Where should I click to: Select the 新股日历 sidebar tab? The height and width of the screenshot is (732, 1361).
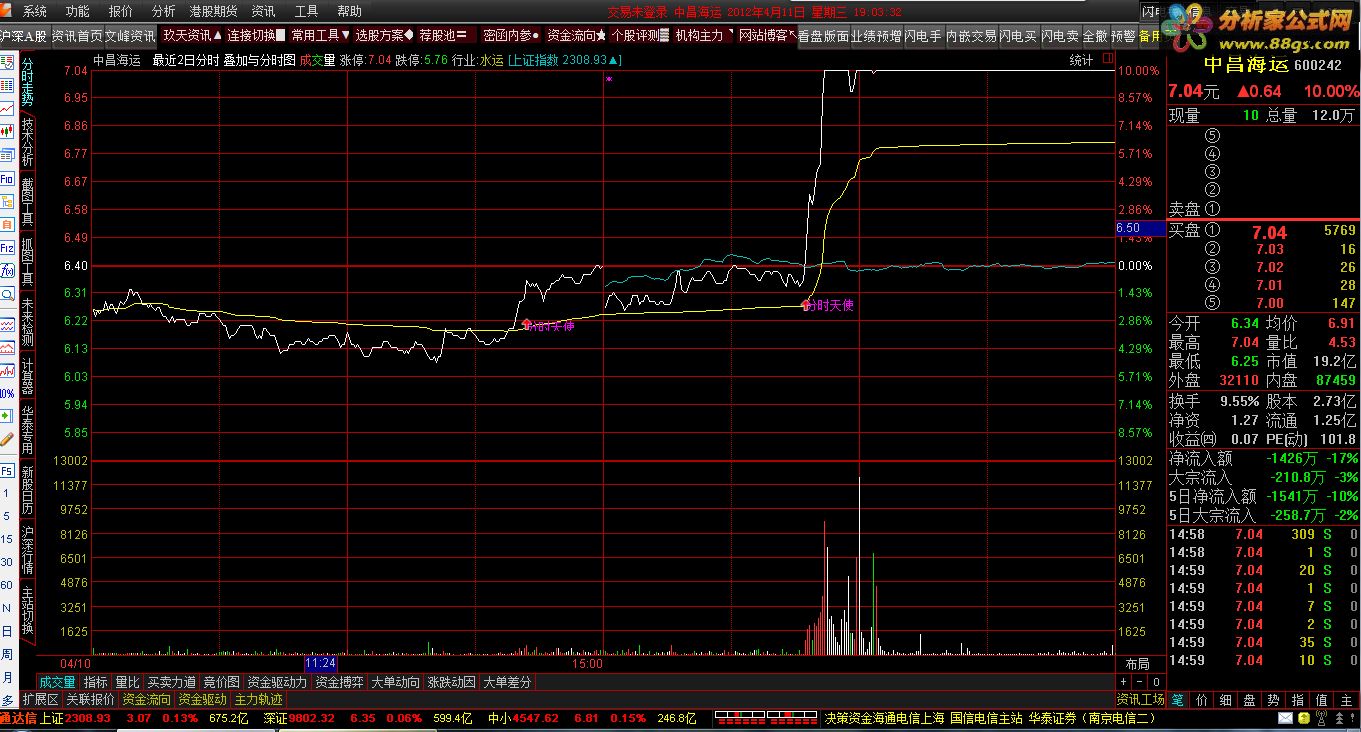tap(28, 490)
